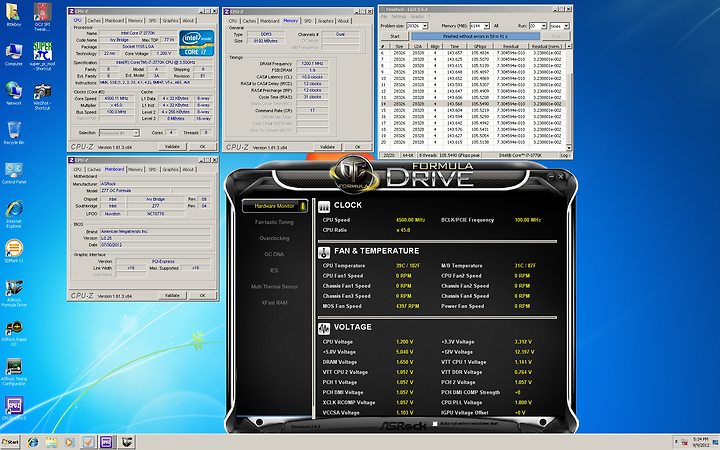
Task: Open the Computer desktop icon
Action: coord(13,55)
